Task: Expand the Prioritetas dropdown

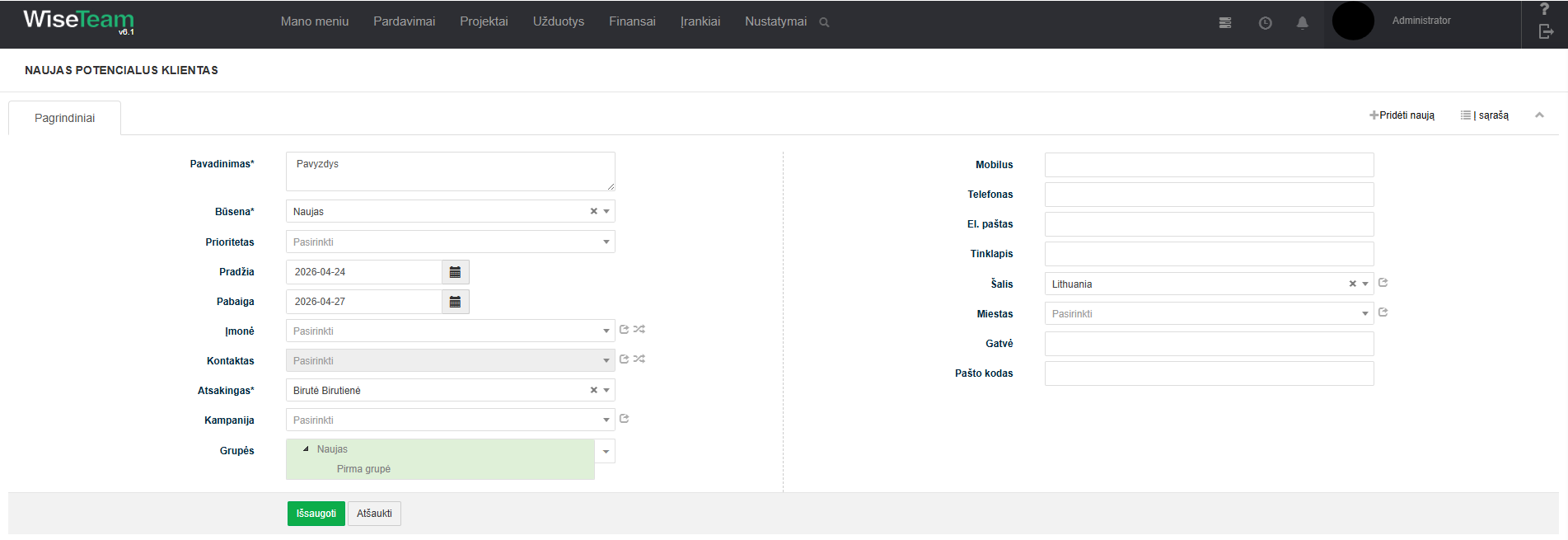Action: pos(606,242)
